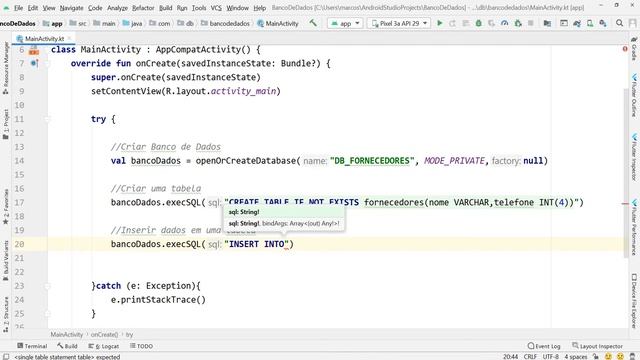This screenshot has width=640, height=360.
Task: Click the onCreate() breadcrumb below the editor
Action: (x=104, y=334)
